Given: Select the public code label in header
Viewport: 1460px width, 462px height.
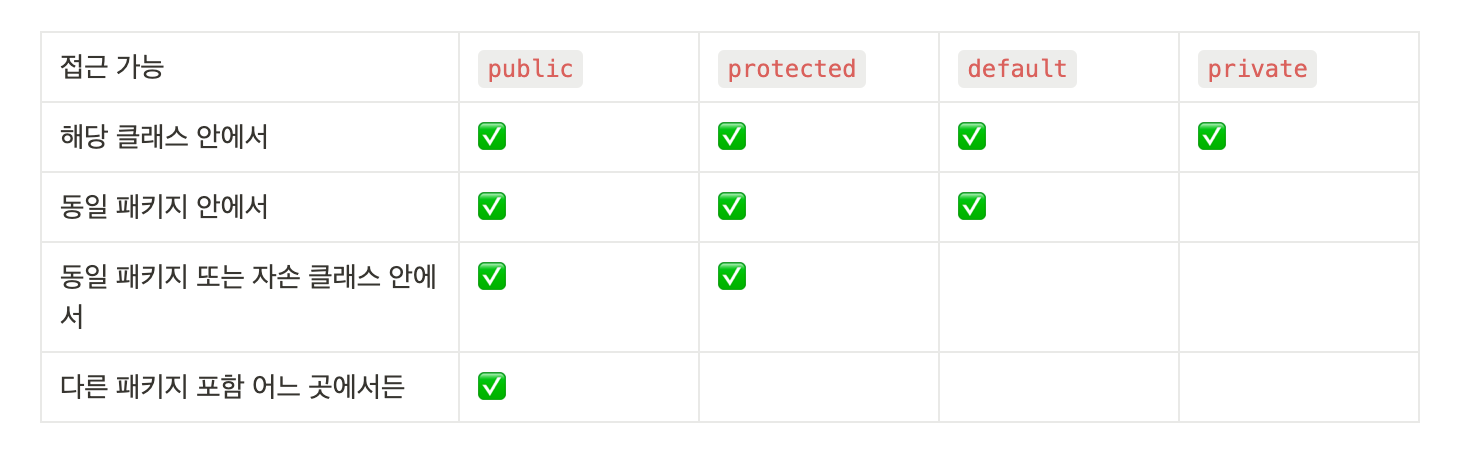Looking at the screenshot, I should (x=530, y=69).
